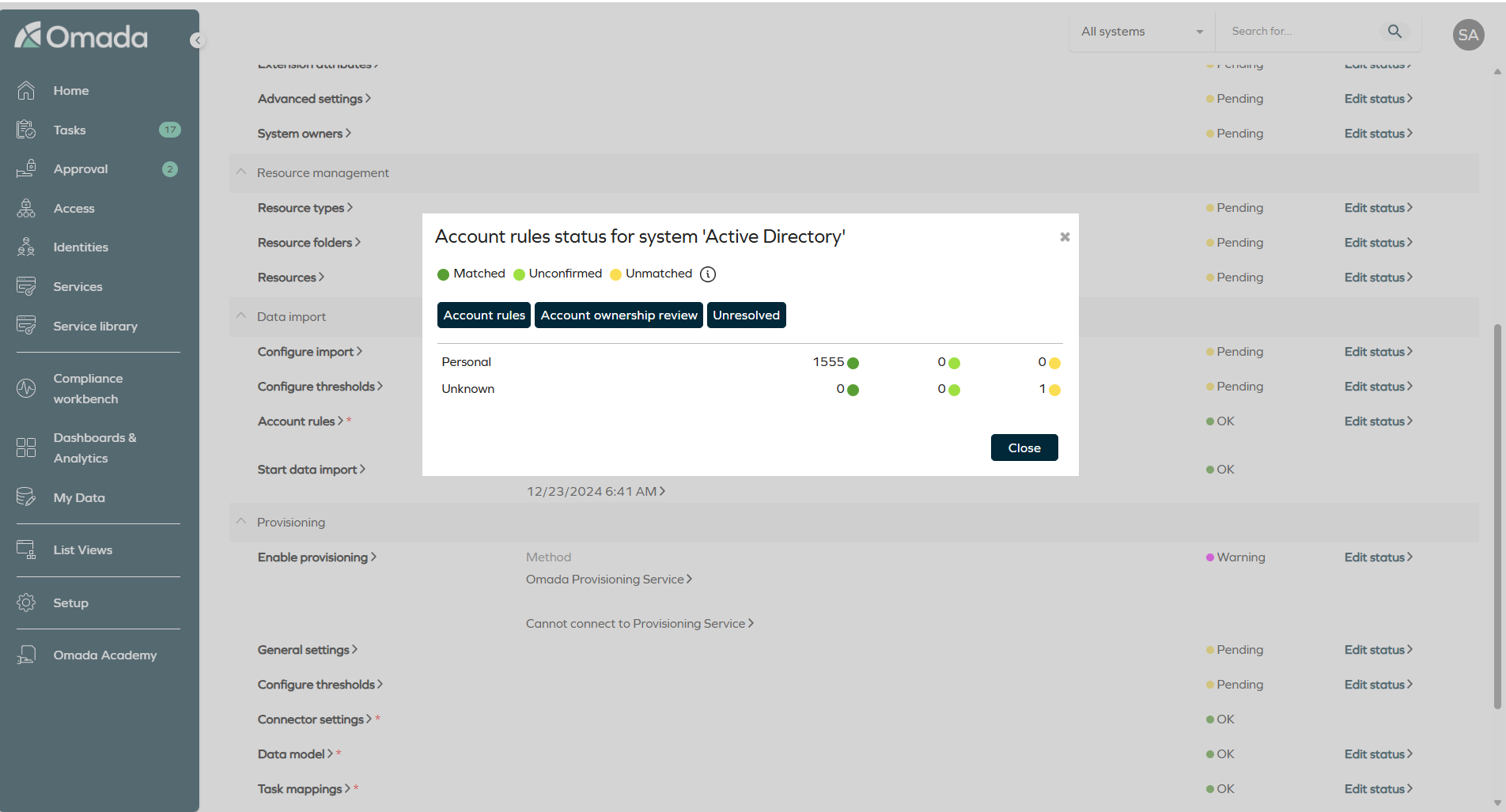Click the Approval badge showing 2

point(169,169)
